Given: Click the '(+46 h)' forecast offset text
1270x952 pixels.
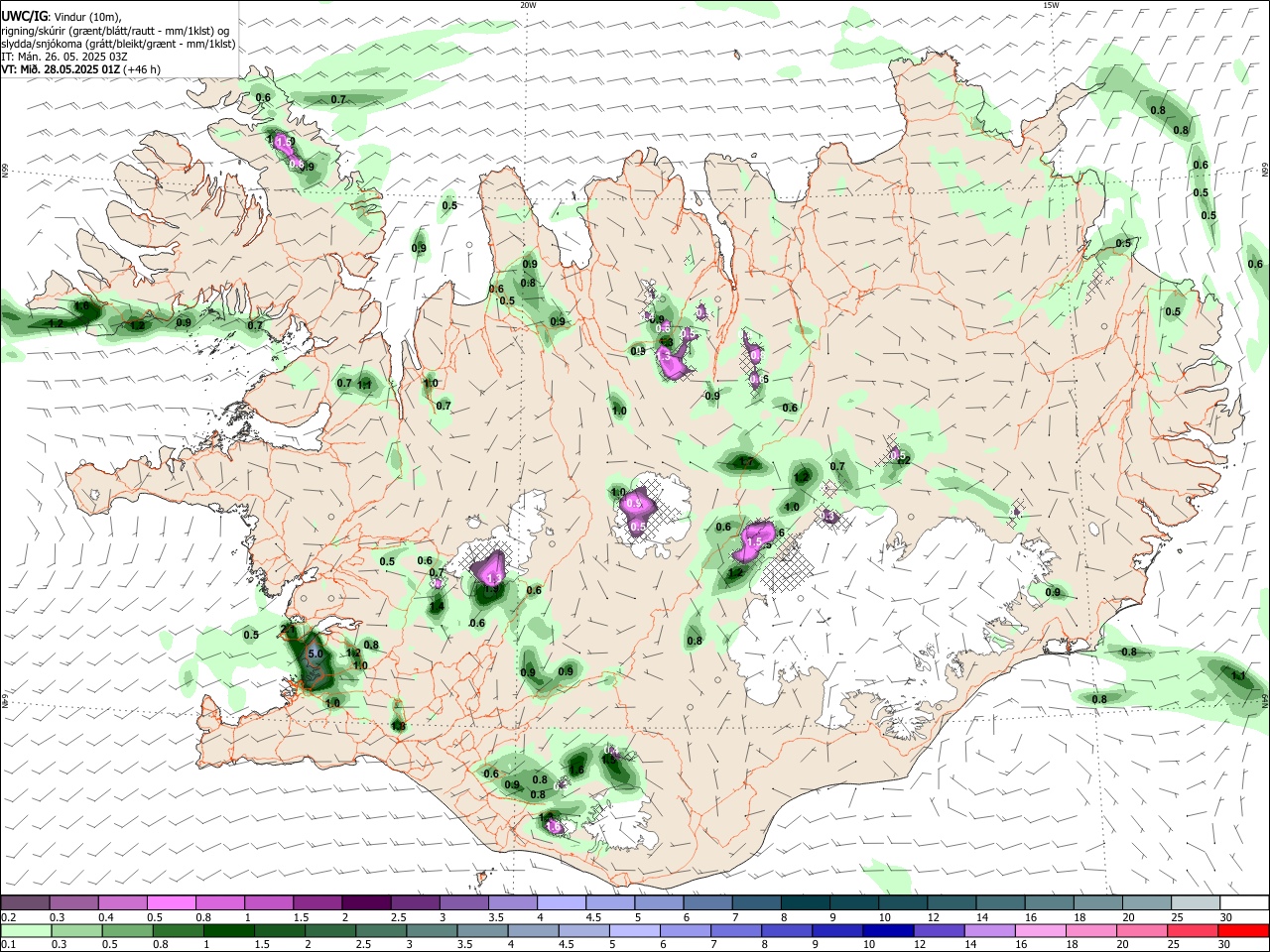Looking at the screenshot, I should point(143,69).
